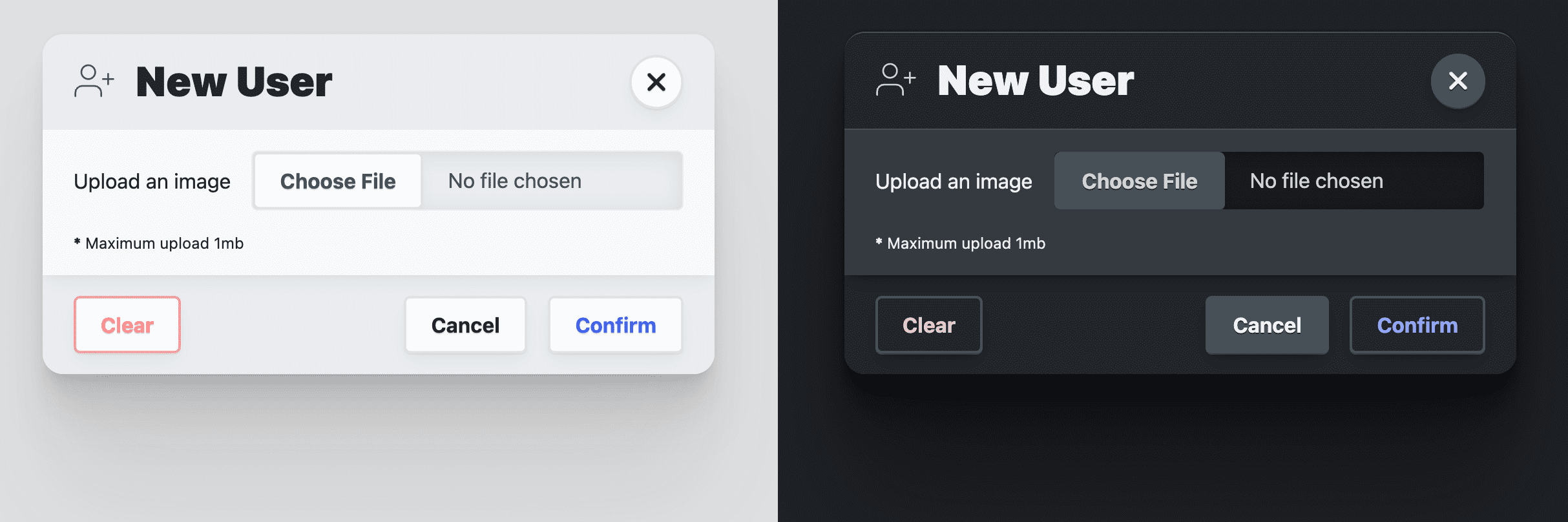The width and height of the screenshot is (1568, 522).
Task: Open Choose File in the light dialog
Action: coord(338,181)
